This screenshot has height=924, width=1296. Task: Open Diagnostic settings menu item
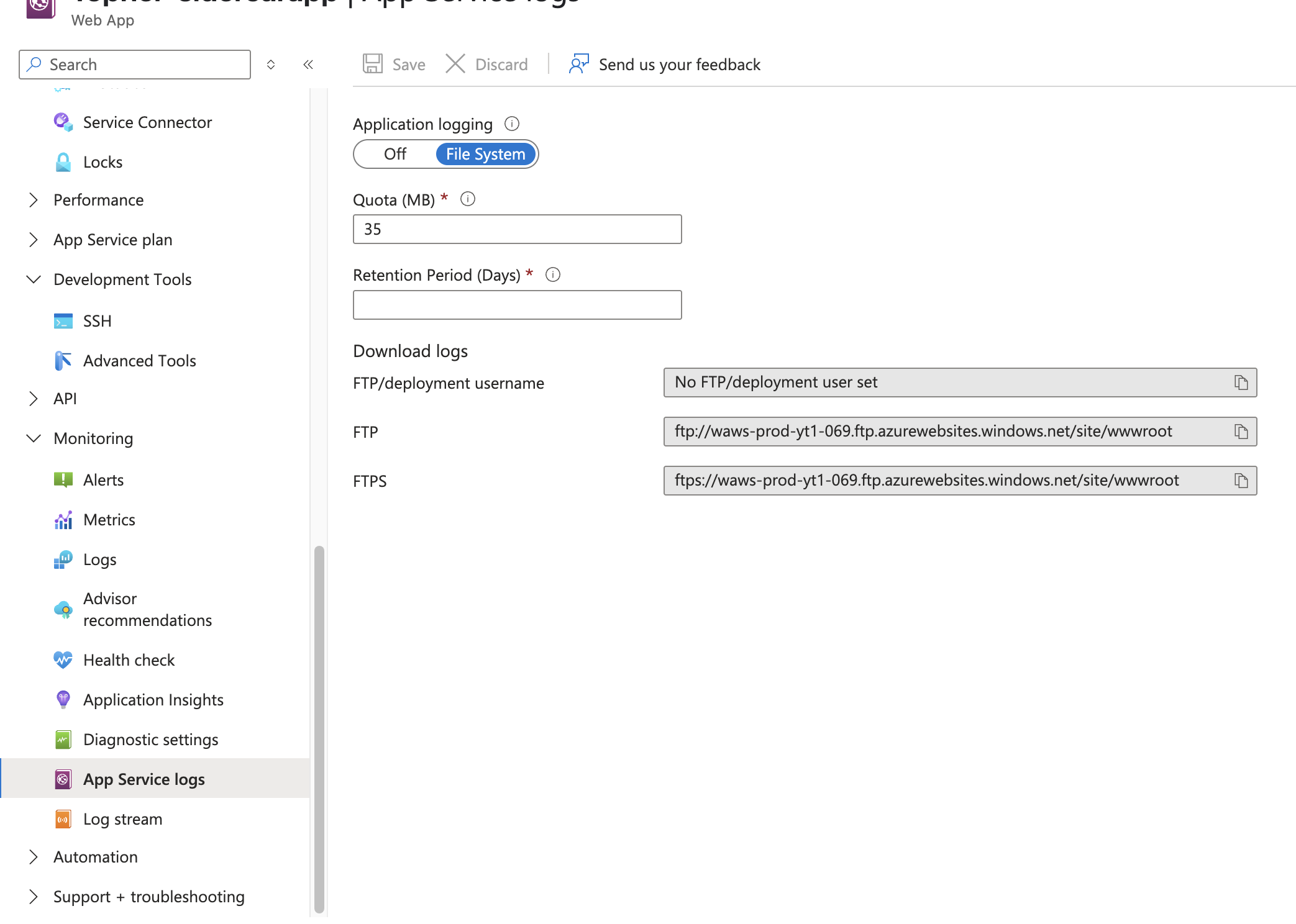pyautogui.click(x=150, y=740)
